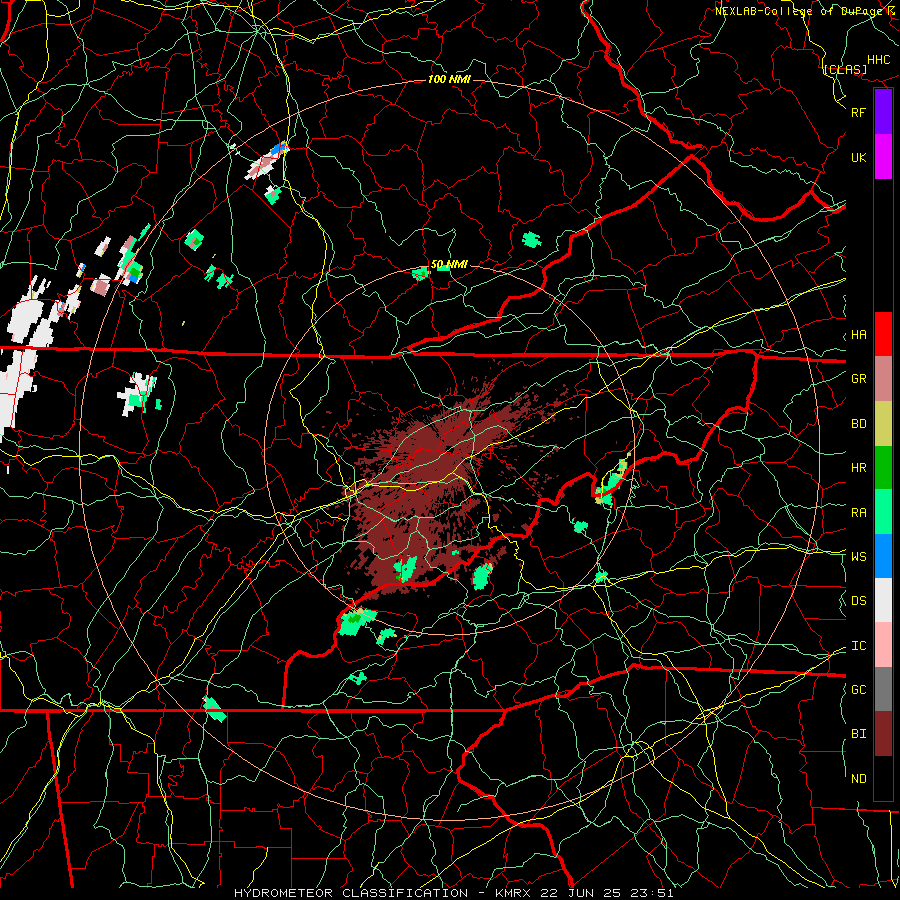This screenshot has width=900, height=900.
Task: Click the HR legend label
Action: [x=858, y=467]
